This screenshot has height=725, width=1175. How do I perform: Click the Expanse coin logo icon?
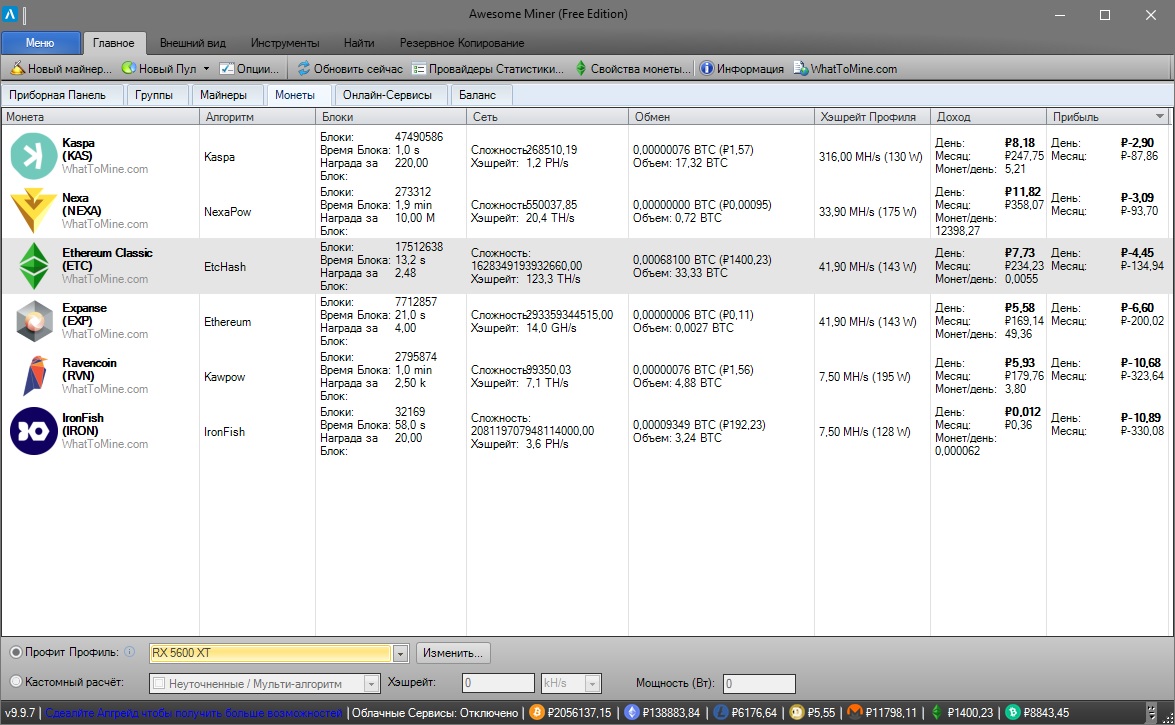pyautogui.click(x=34, y=321)
